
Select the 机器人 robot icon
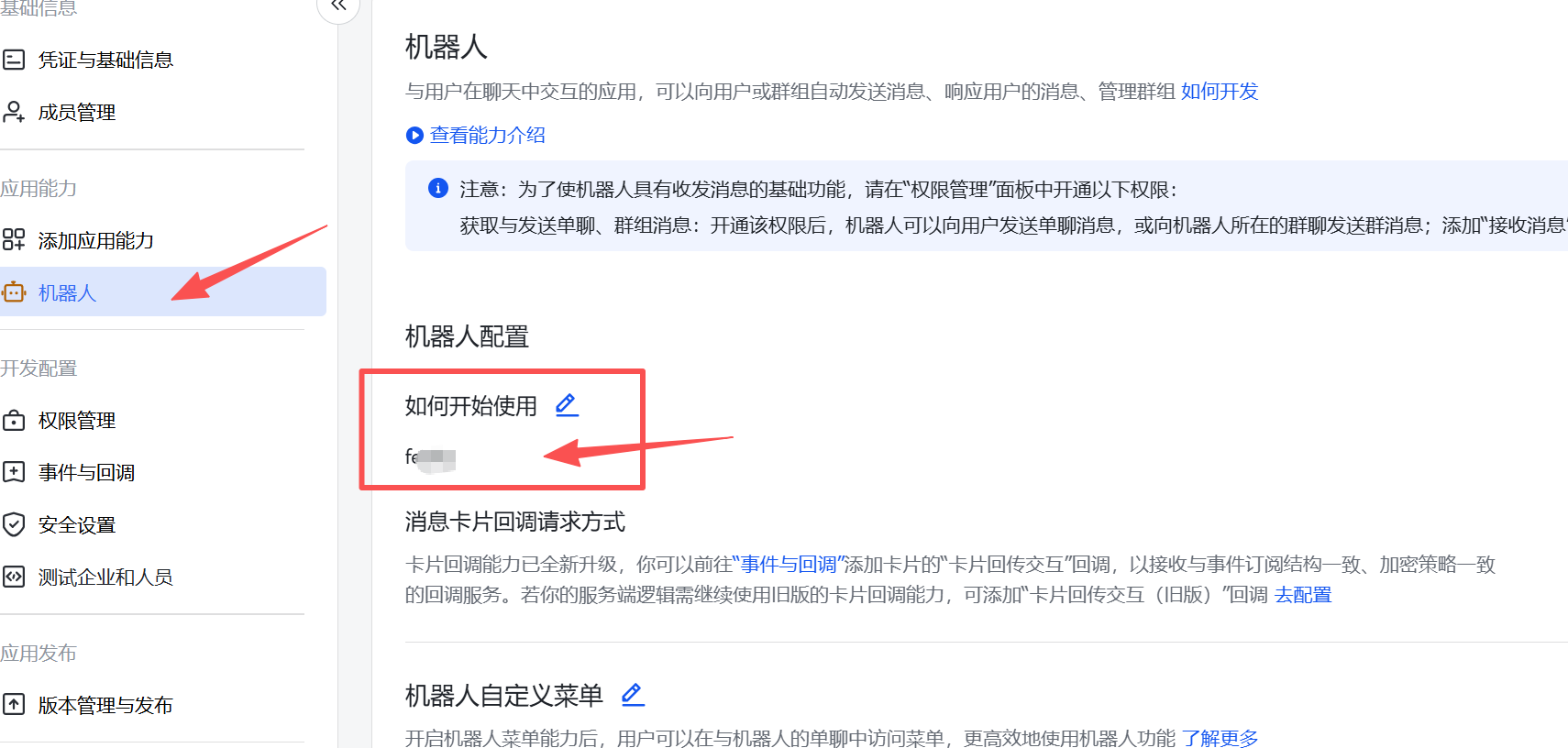tap(14, 292)
